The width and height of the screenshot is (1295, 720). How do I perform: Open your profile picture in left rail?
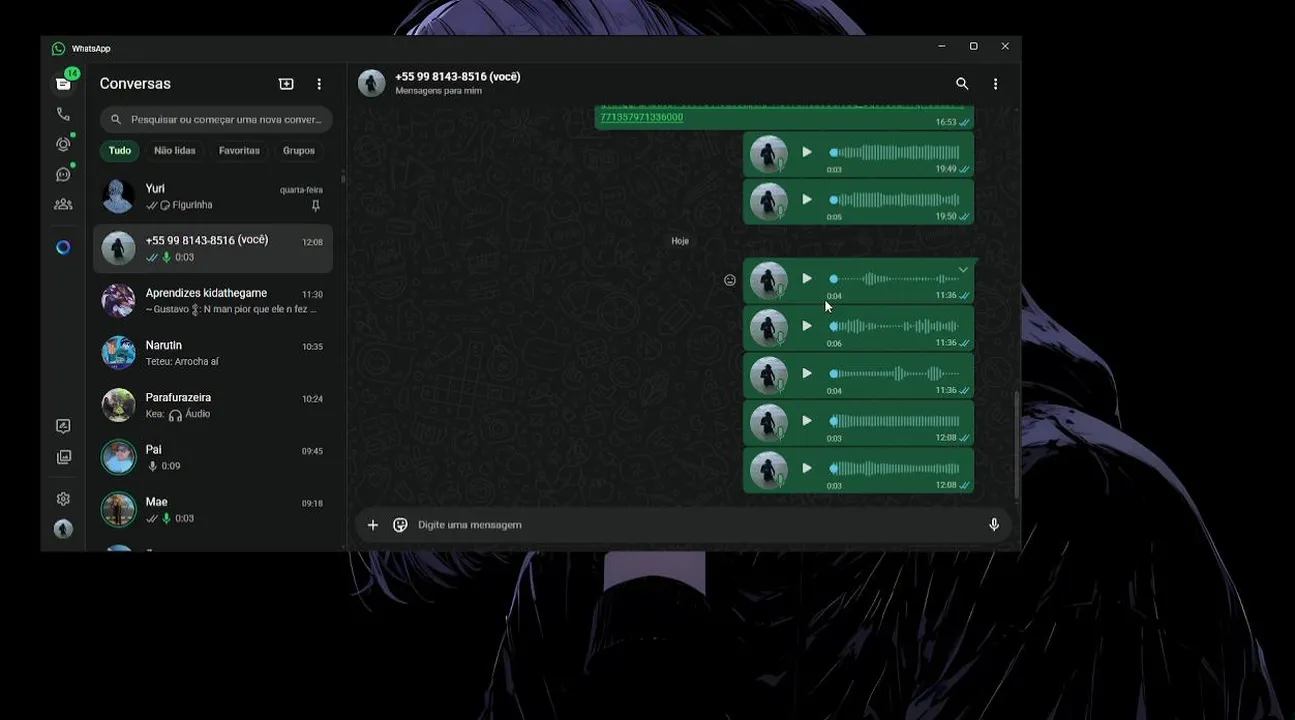coord(63,529)
